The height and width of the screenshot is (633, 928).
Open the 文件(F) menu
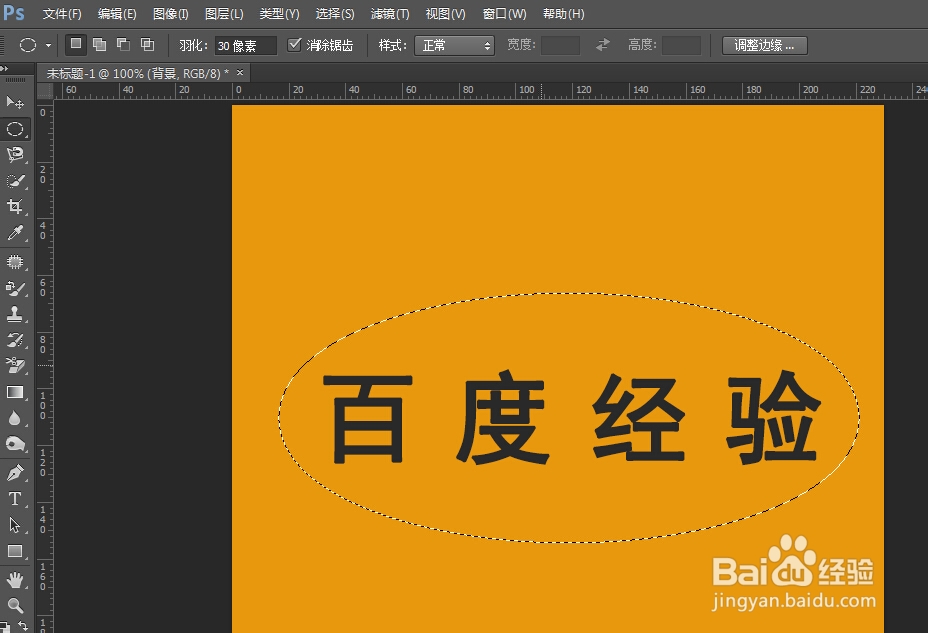(62, 14)
